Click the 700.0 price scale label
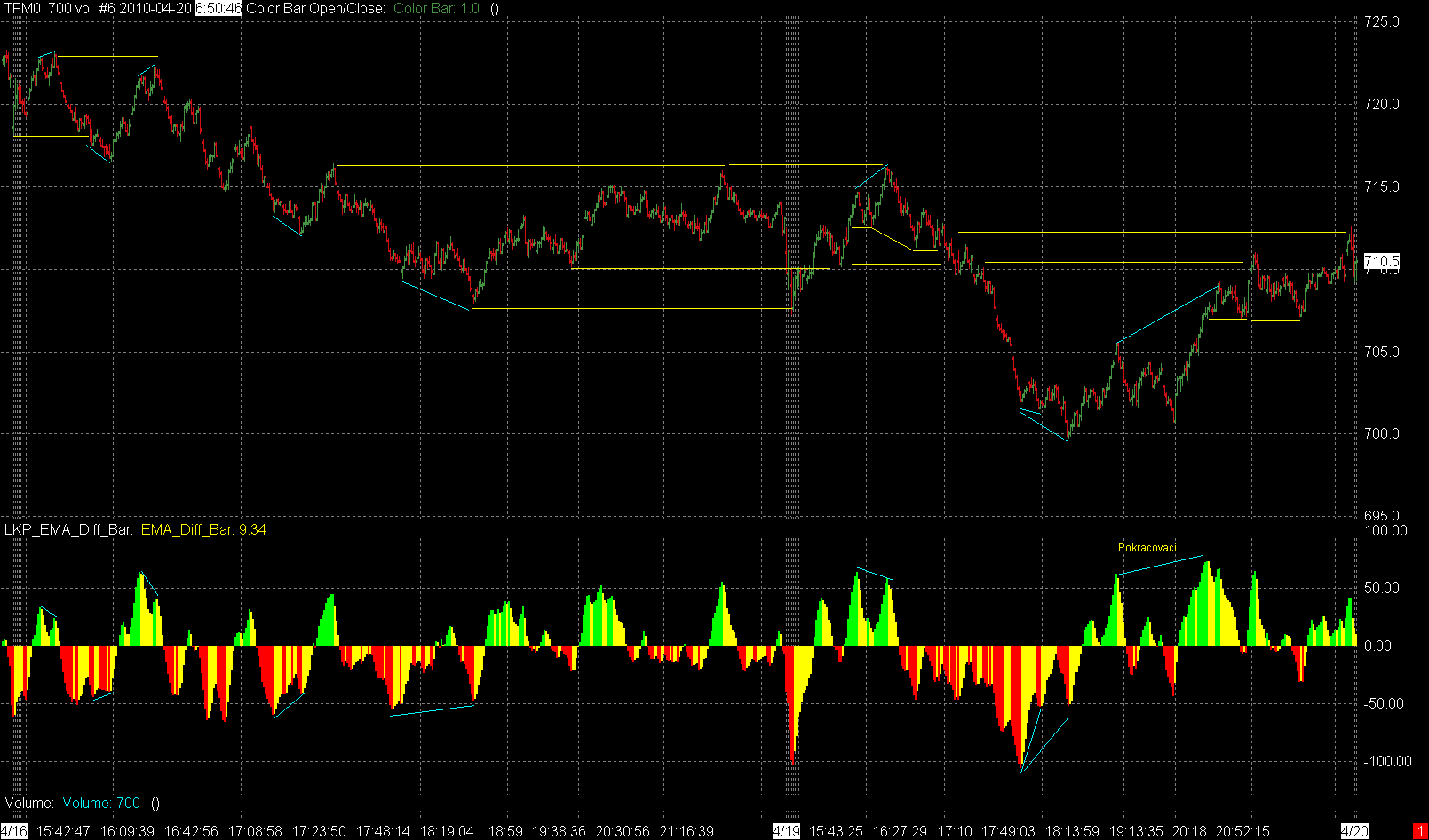Viewport: 1429px width, 840px height. [x=1382, y=433]
